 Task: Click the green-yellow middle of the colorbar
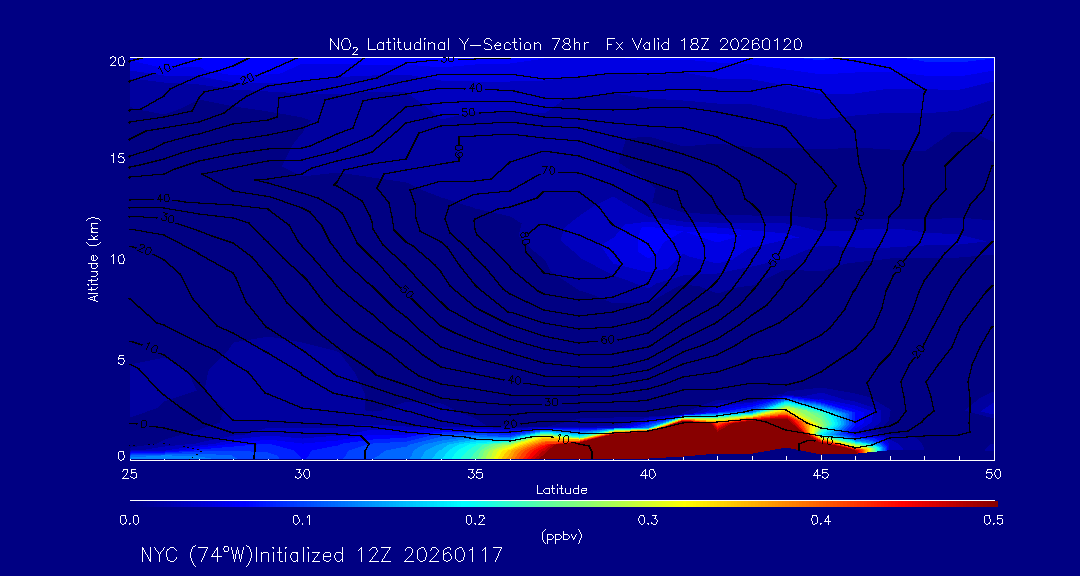pos(580,502)
